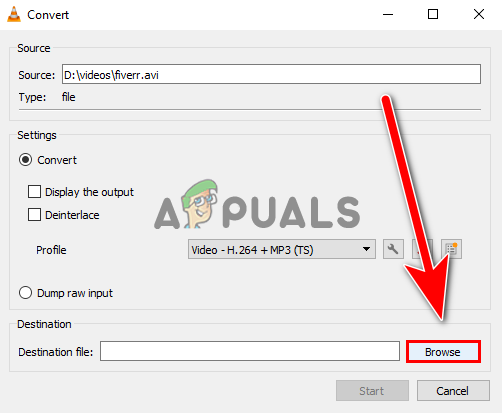502x413 pixels.
Task: Click Browse to choose destination file
Action: coord(443,352)
